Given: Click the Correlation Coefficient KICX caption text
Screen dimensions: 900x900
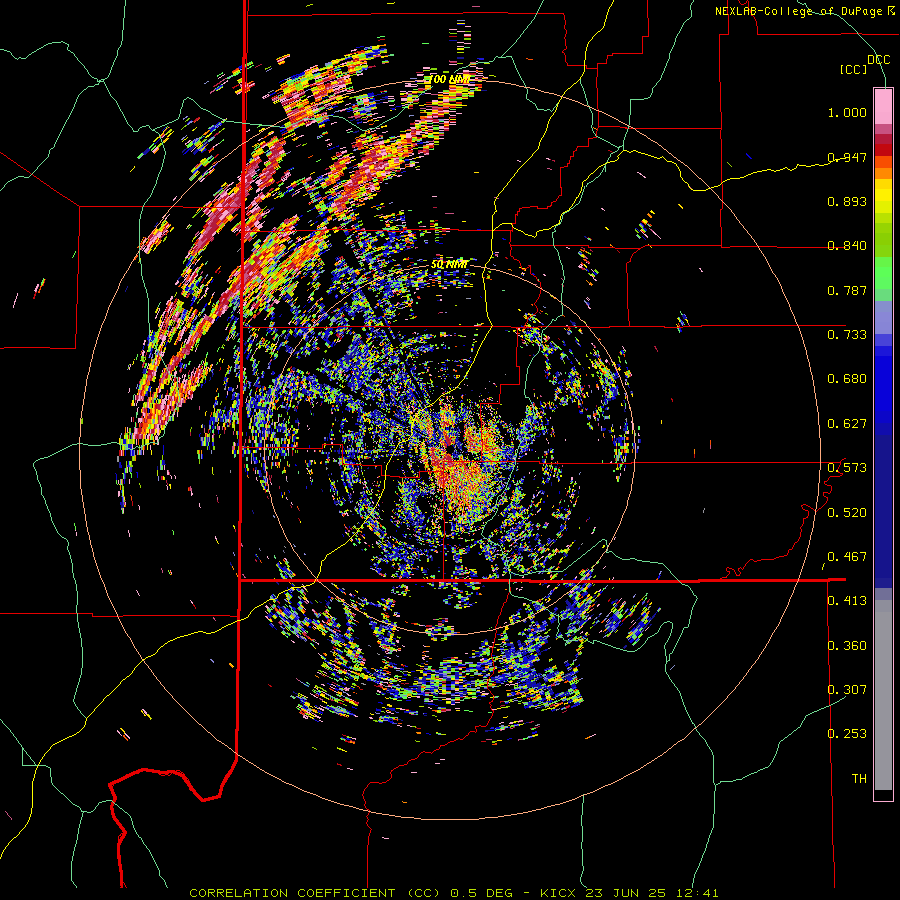Looking at the screenshot, I should click(x=453, y=893).
